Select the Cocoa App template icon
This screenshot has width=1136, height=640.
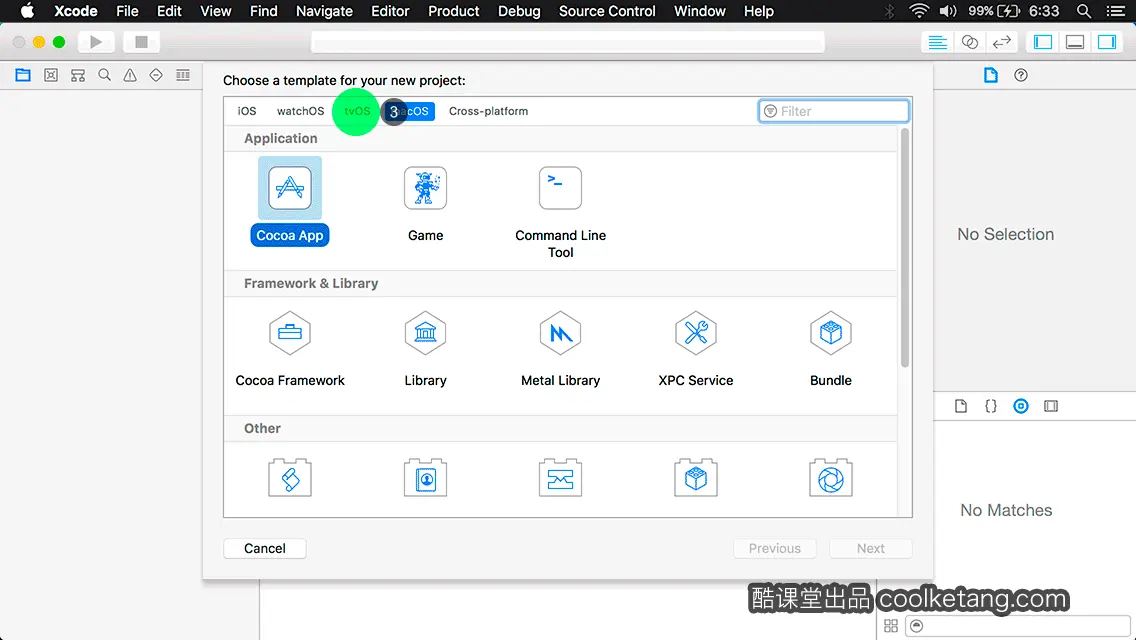(290, 188)
